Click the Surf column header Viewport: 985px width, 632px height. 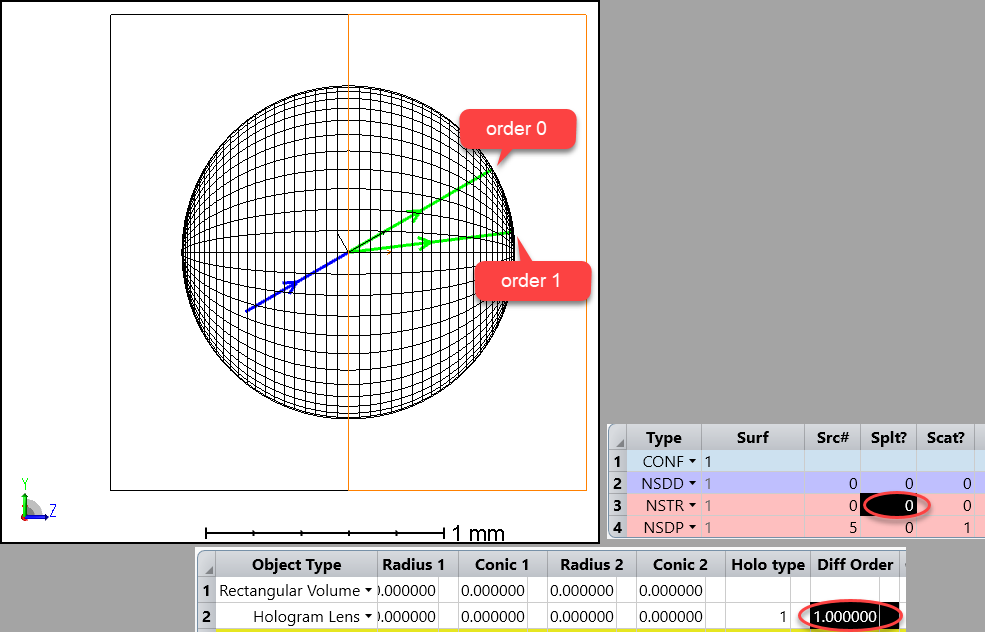point(753,437)
